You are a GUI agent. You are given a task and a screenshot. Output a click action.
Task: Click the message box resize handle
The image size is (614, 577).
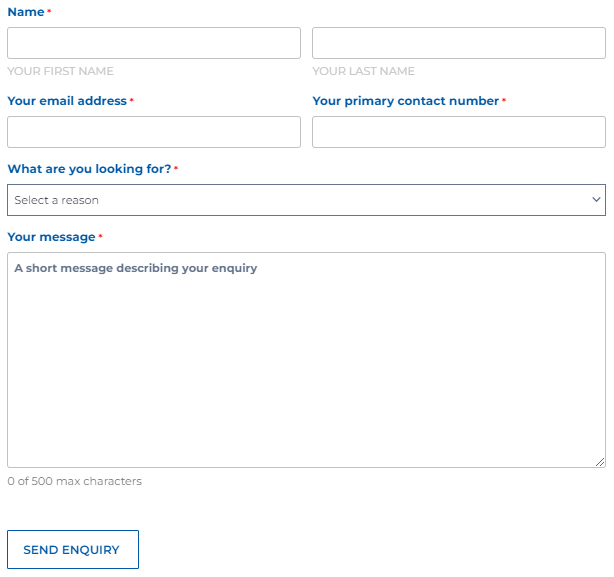coord(600,462)
